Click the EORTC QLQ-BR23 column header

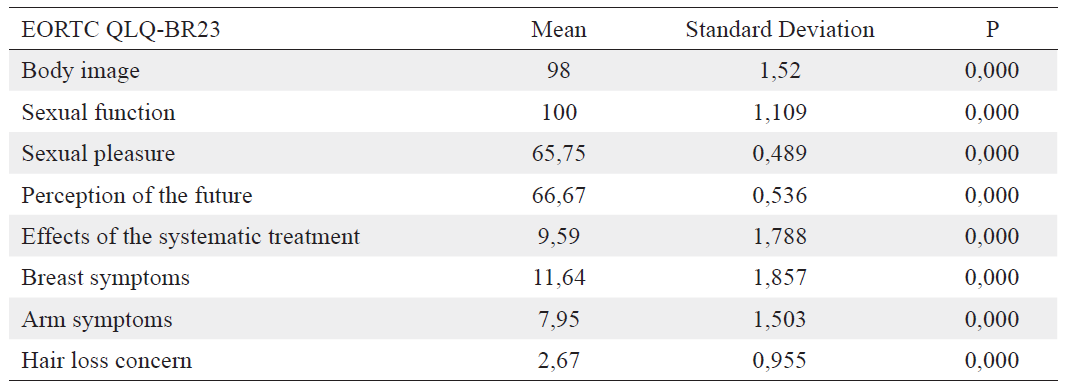120,30
